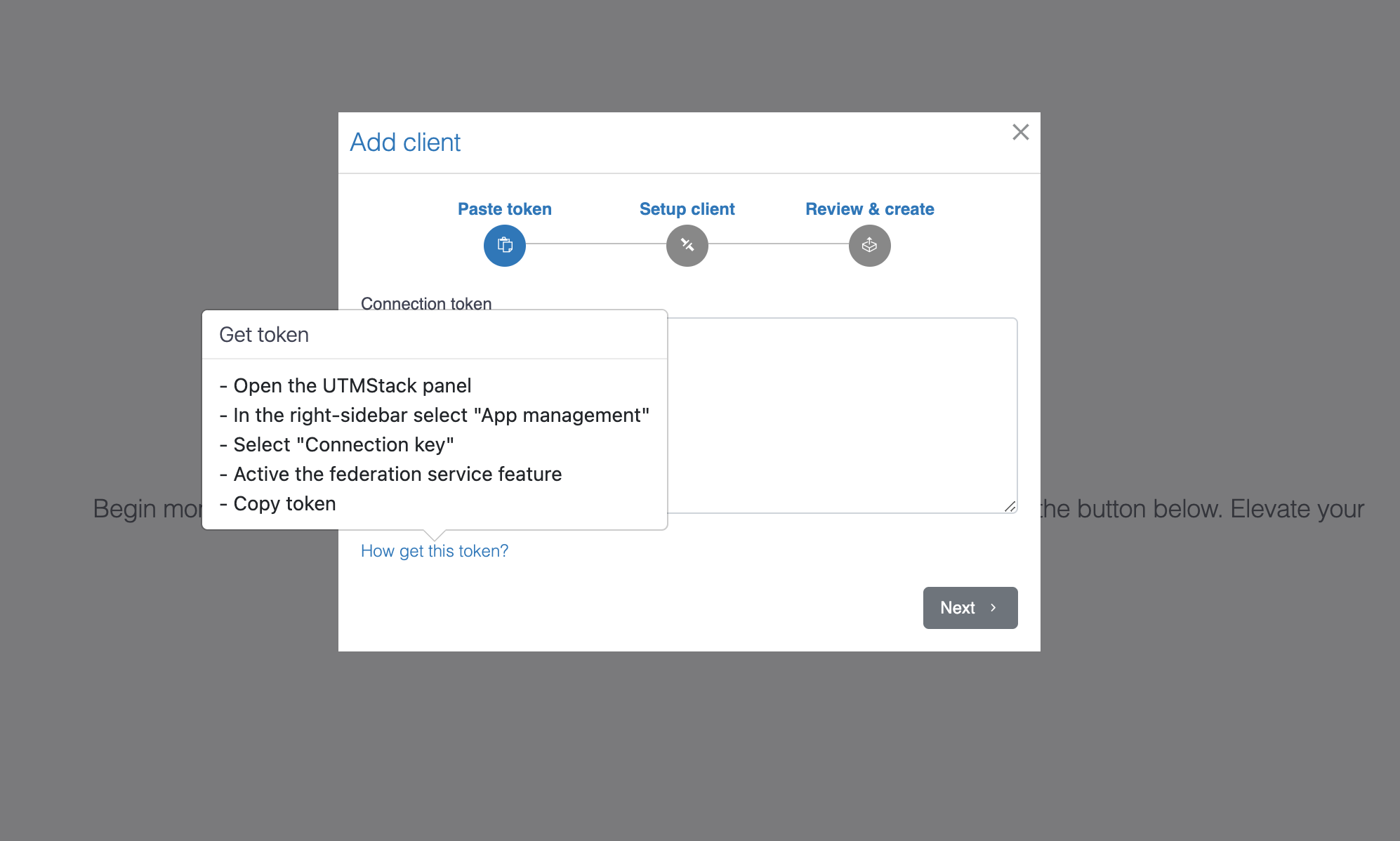
Task: Close the Add client dialog
Action: [x=1020, y=132]
